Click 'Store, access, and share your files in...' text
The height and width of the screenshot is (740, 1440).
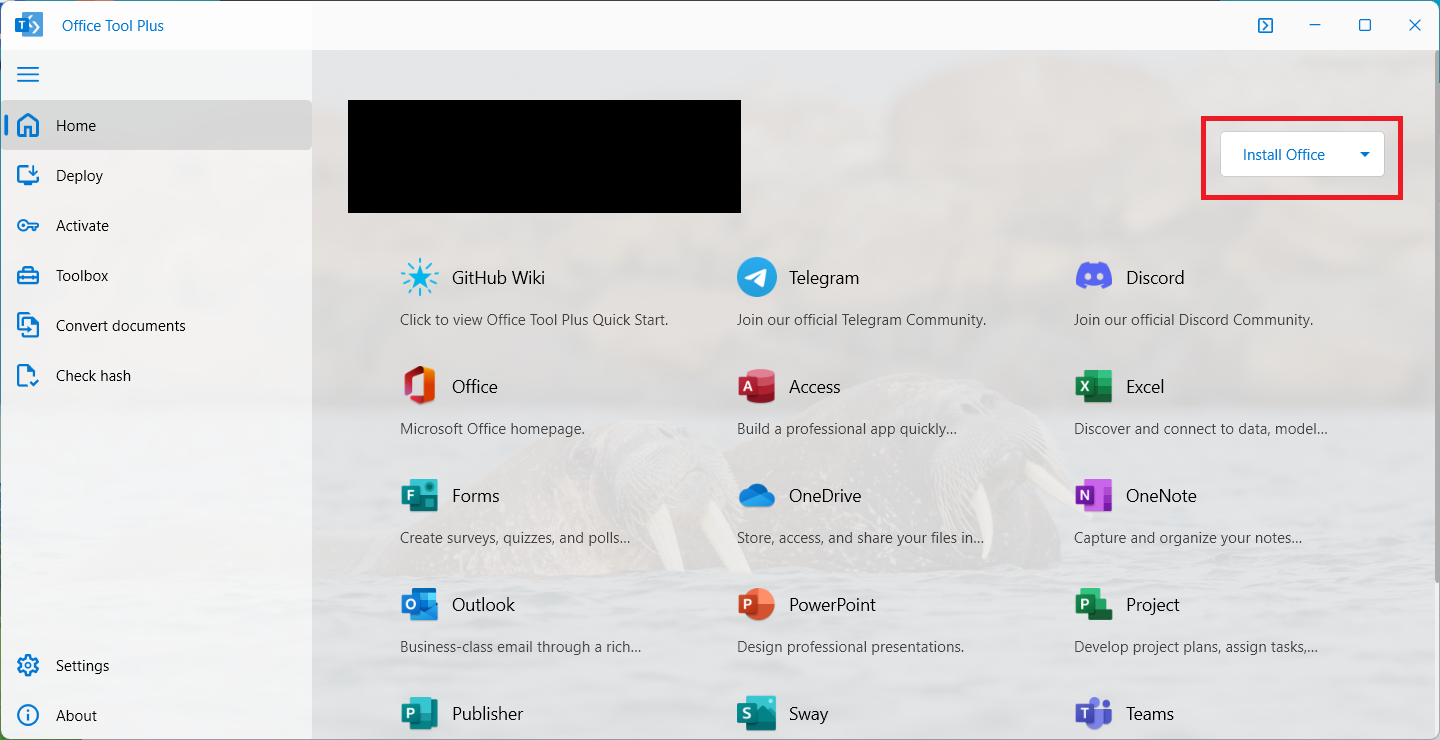(860, 538)
